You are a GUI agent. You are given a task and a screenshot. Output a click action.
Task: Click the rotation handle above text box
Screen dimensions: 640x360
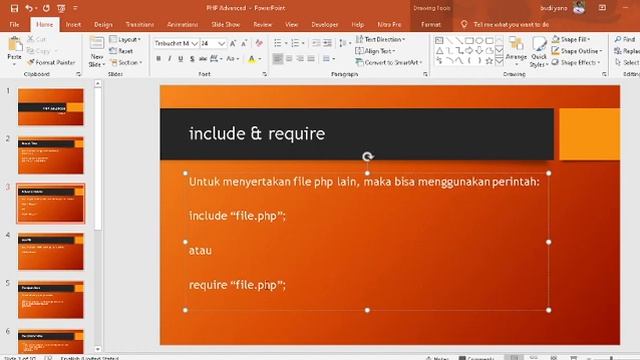[x=367, y=157]
